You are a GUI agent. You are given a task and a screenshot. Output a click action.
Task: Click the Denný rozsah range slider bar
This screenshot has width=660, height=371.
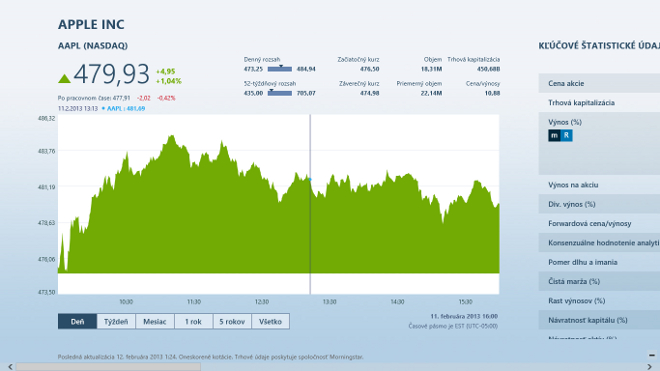pos(280,69)
